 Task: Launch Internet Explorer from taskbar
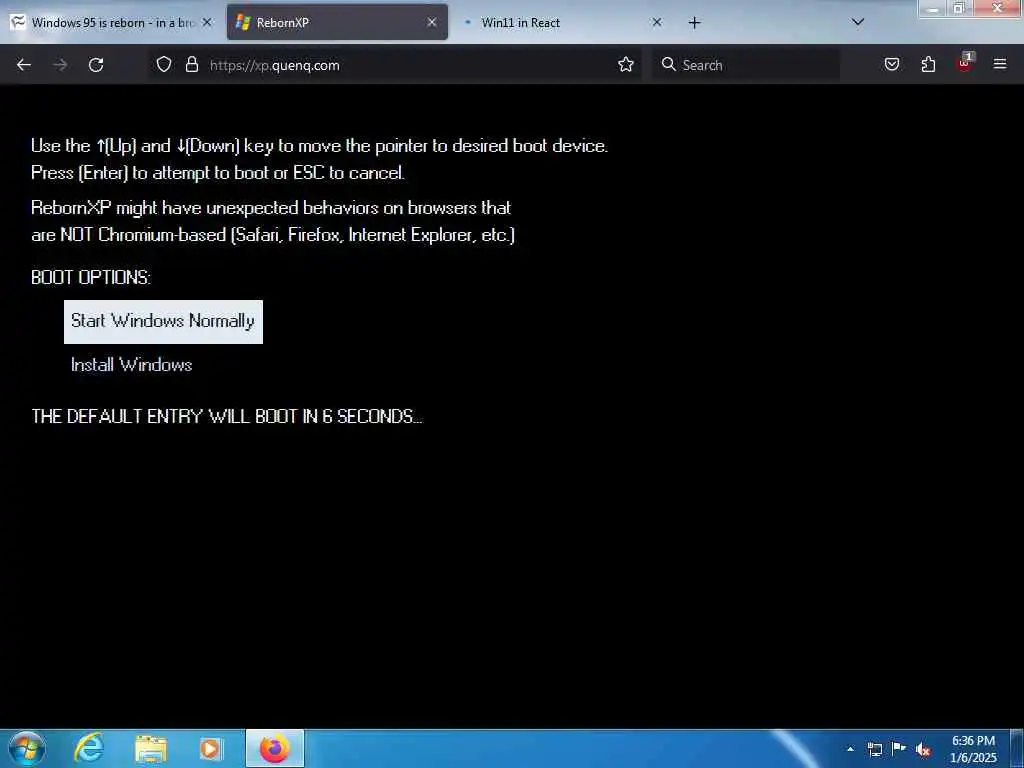tap(89, 748)
